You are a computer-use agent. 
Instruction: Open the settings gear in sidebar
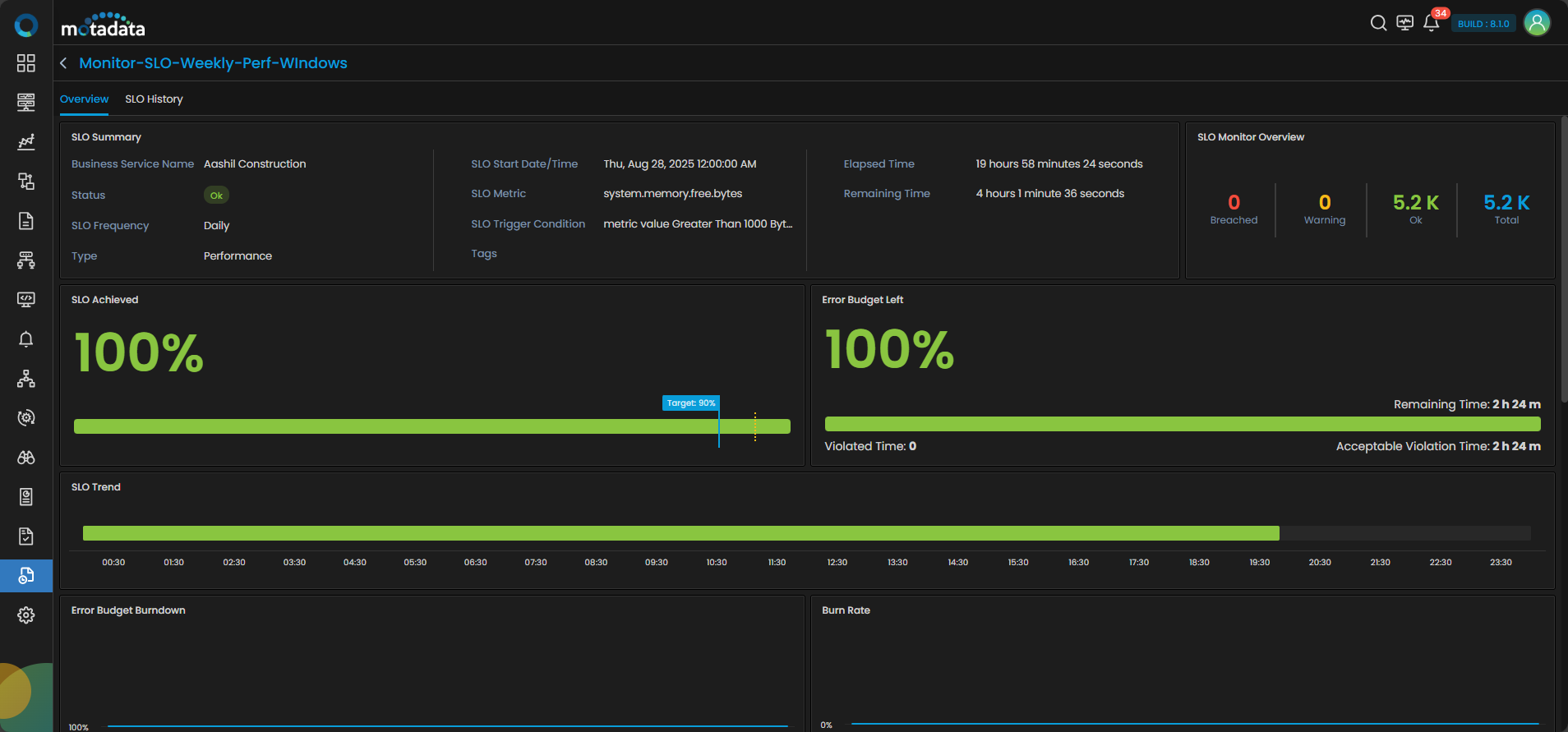coord(26,615)
